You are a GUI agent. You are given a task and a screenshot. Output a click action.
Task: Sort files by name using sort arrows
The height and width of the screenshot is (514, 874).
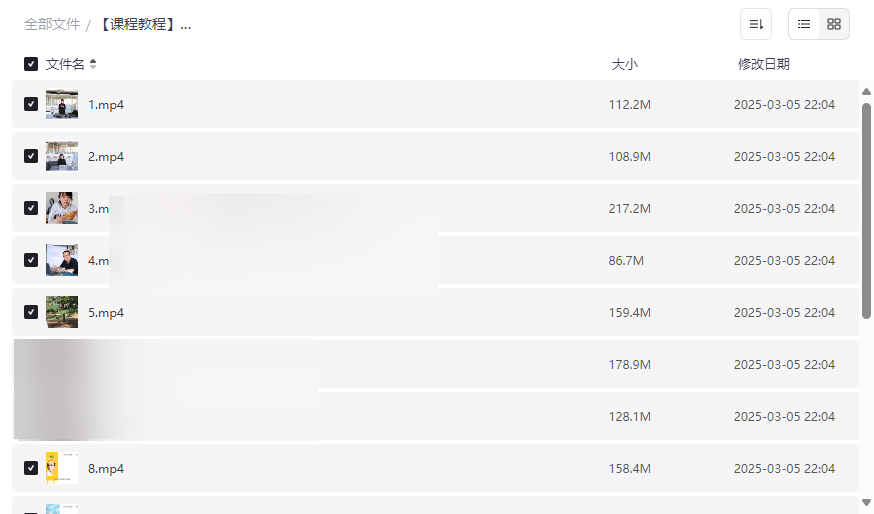[93, 64]
